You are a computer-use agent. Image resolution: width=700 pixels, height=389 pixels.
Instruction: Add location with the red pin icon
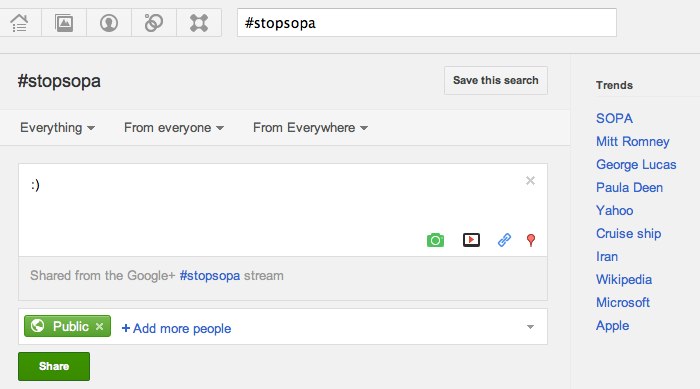click(531, 240)
